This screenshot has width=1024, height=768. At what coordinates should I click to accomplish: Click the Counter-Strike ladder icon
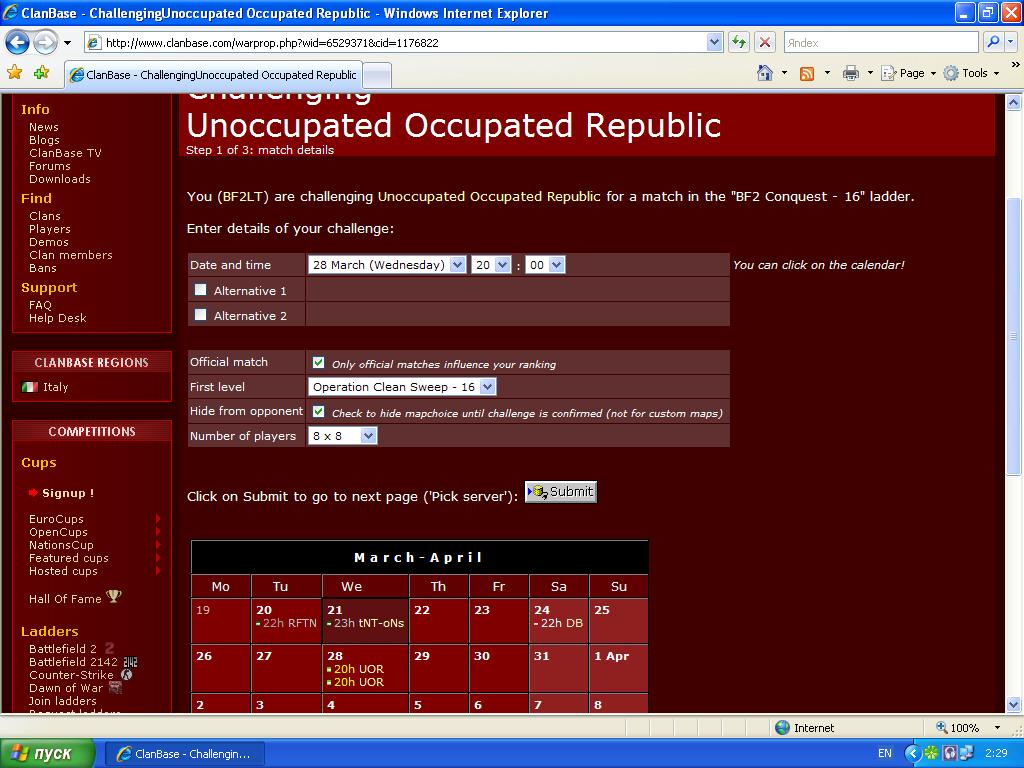127,675
